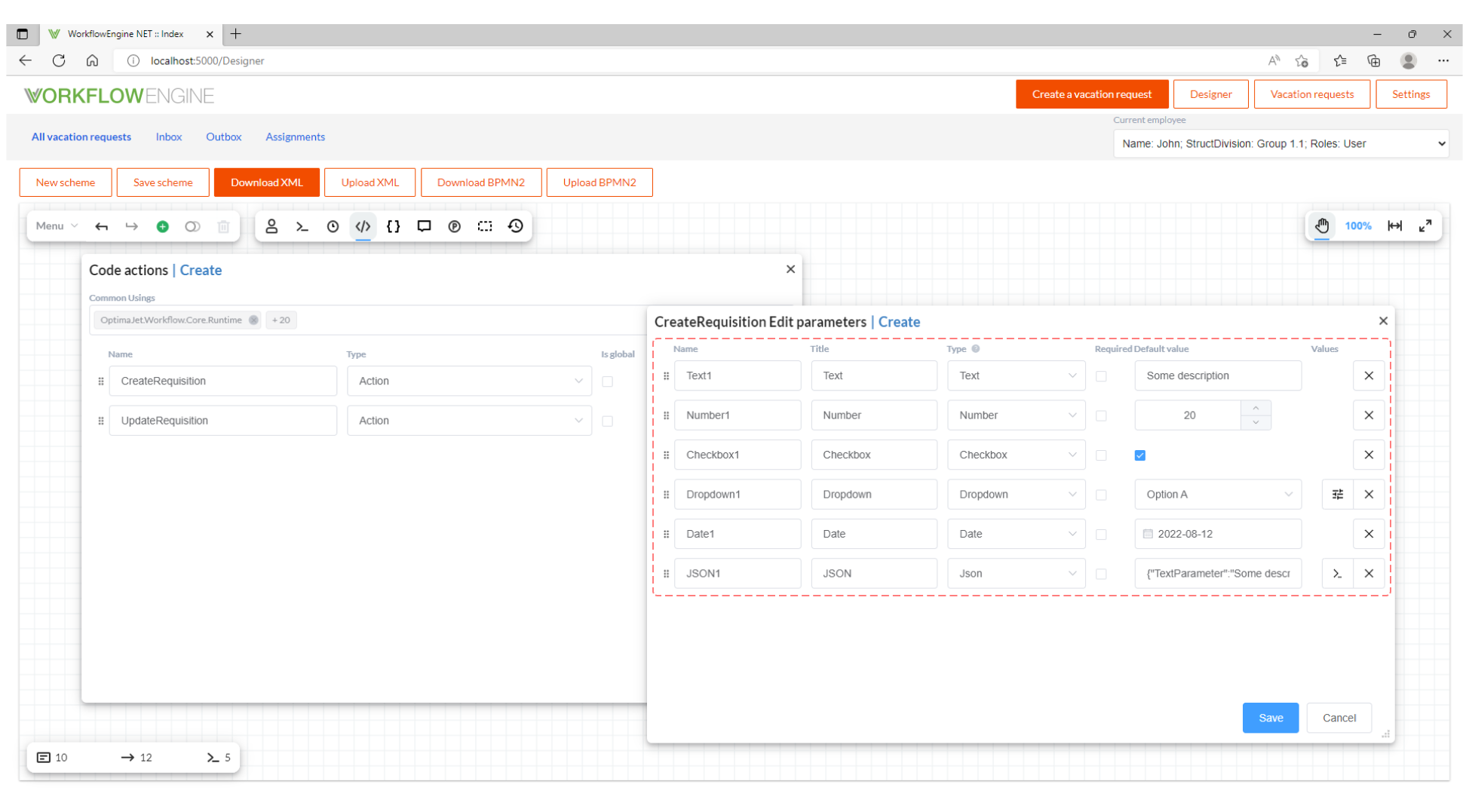The image size is (1469, 812).
Task: Open CreateRequisition Type Action dropdown
Action: [469, 381]
